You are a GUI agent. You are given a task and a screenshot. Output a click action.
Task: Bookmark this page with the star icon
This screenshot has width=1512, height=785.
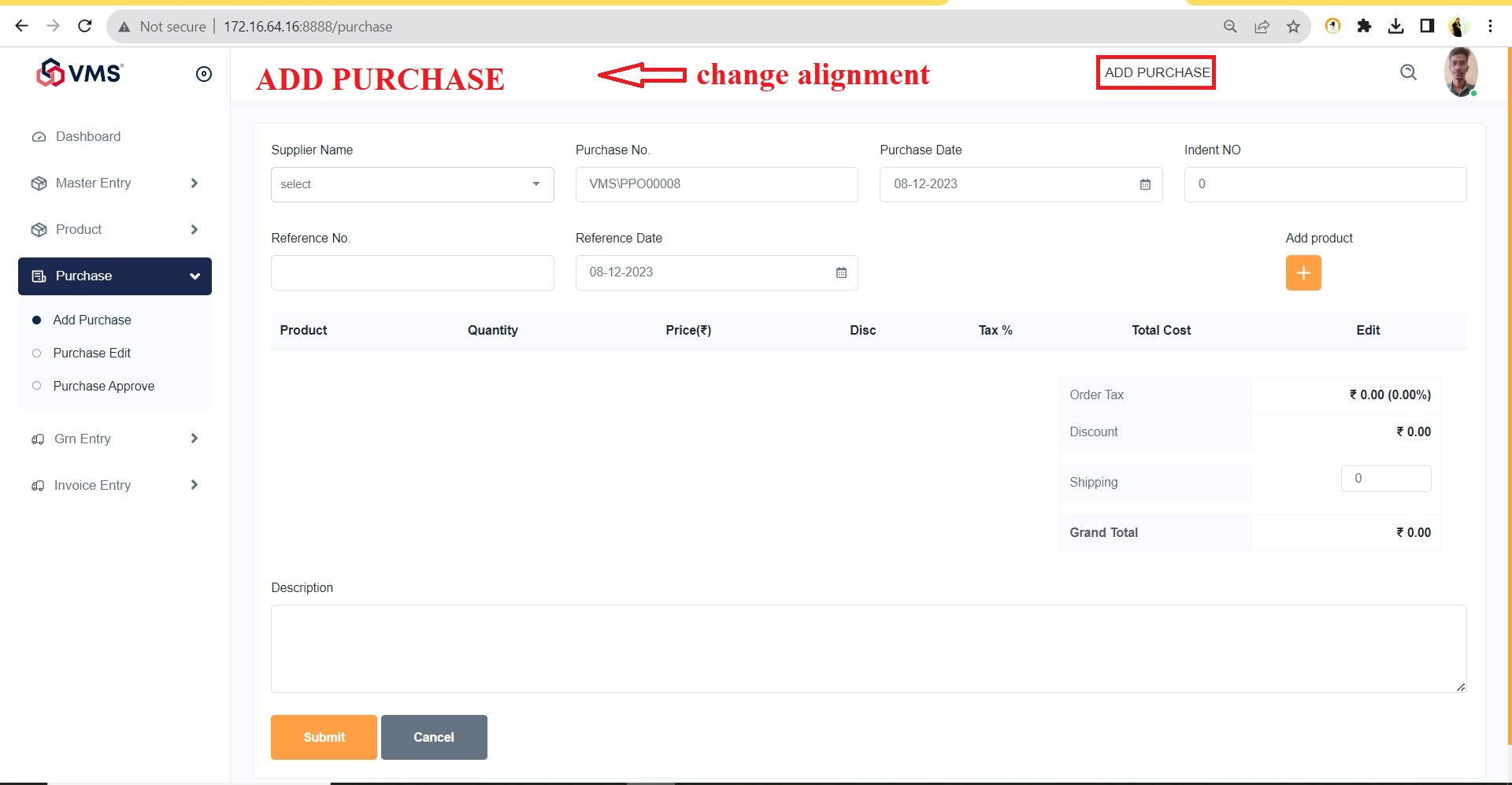[x=1293, y=27]
